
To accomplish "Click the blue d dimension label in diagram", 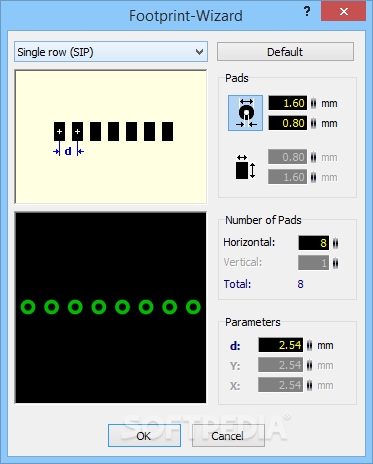I will 68,151.
